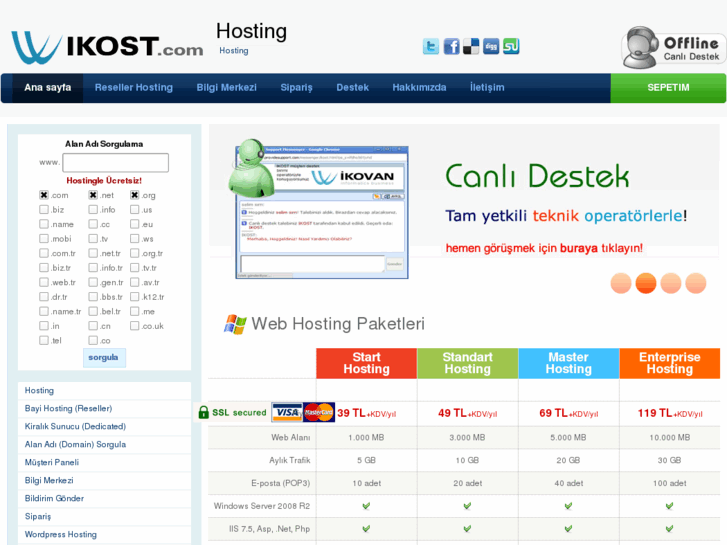The width and height of the screenshot is (727, 545).
Task: Select the Start Hosting package header
Action: click(366, 363)
